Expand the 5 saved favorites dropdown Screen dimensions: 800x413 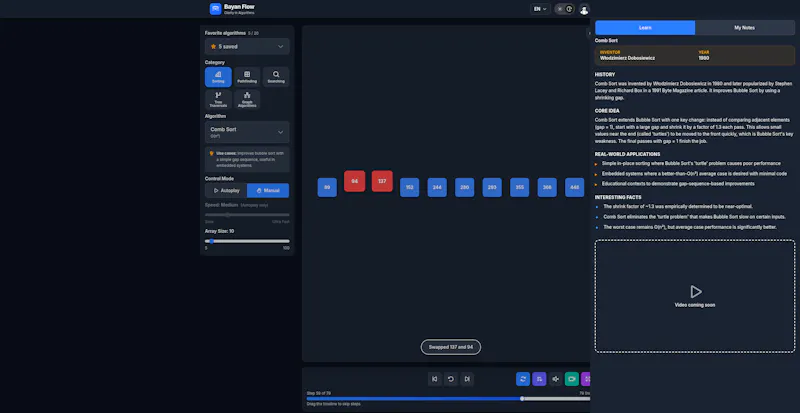247,46
